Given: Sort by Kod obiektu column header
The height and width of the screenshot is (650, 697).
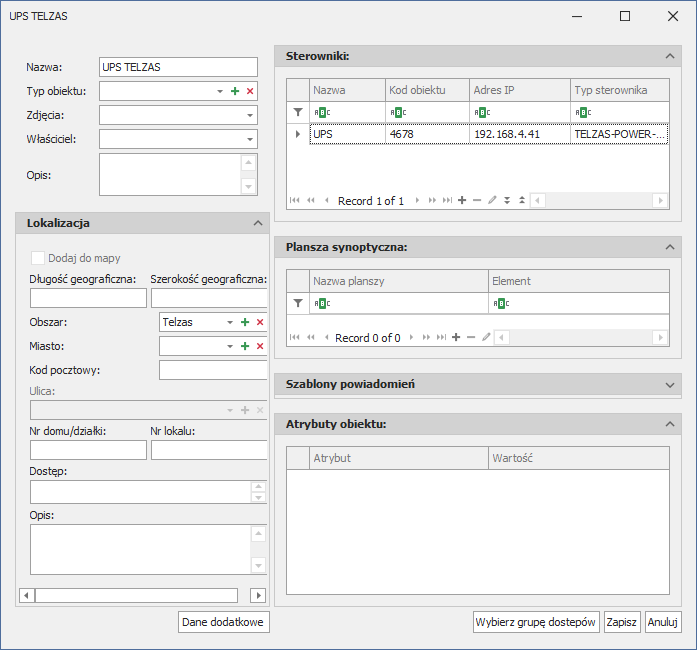Looking at the screenshot, I should (x=427, y=90).
